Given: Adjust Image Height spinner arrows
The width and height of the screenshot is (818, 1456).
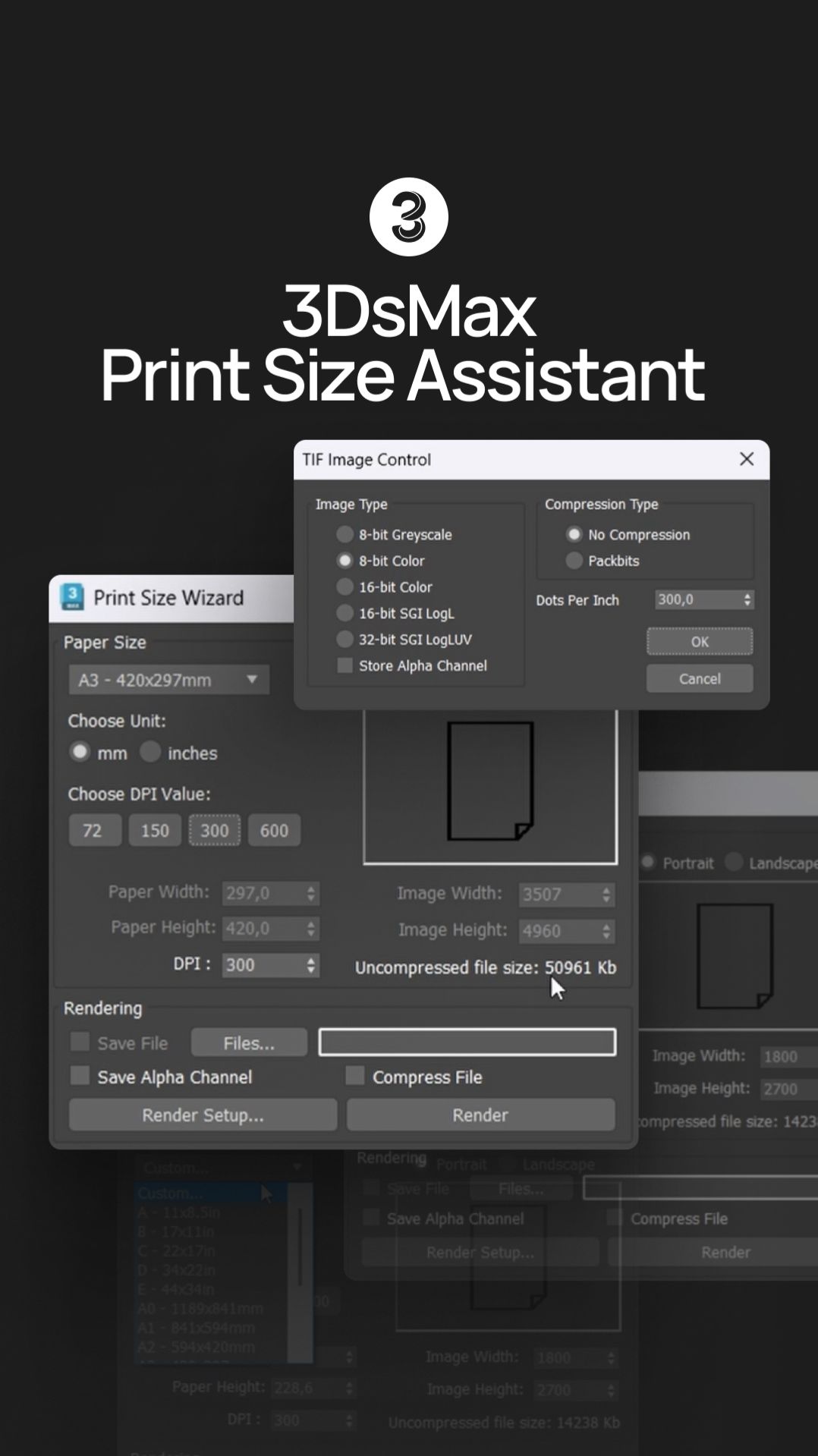Looking at the screenshot, I should coord(606,931).
